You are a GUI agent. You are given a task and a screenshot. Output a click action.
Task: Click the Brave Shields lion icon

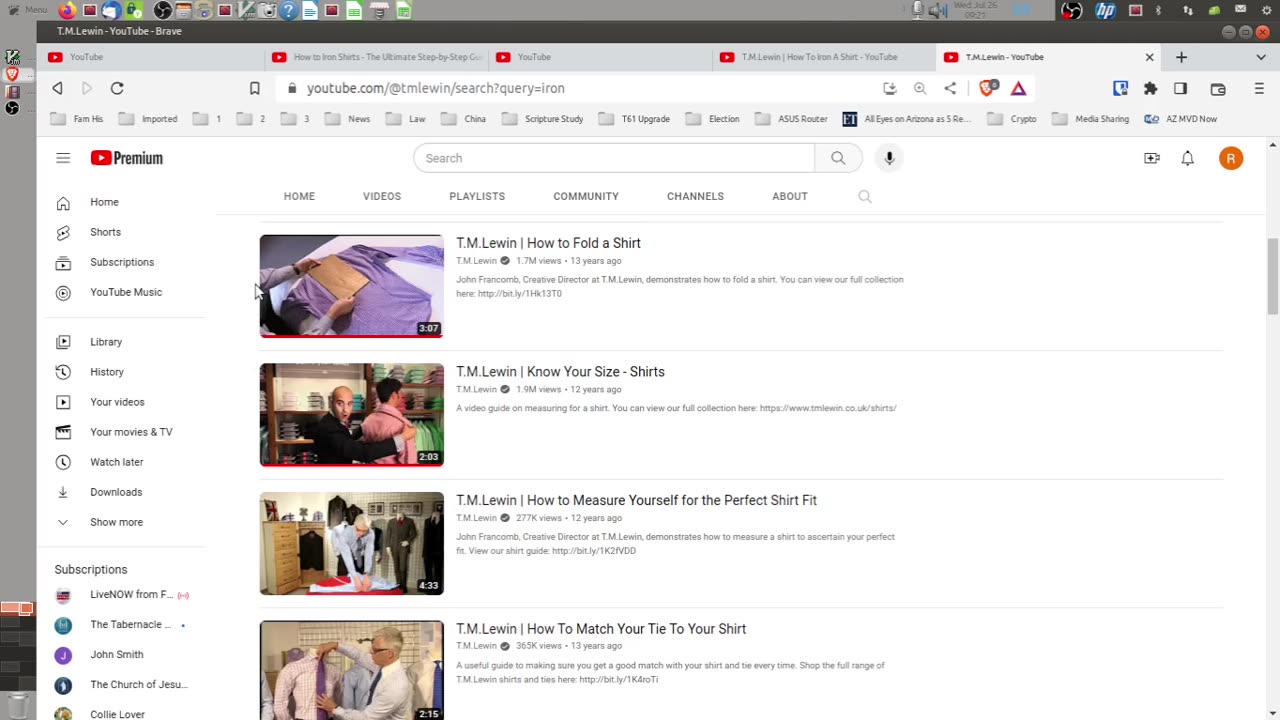pyautogui.click(x=987, y=88)
